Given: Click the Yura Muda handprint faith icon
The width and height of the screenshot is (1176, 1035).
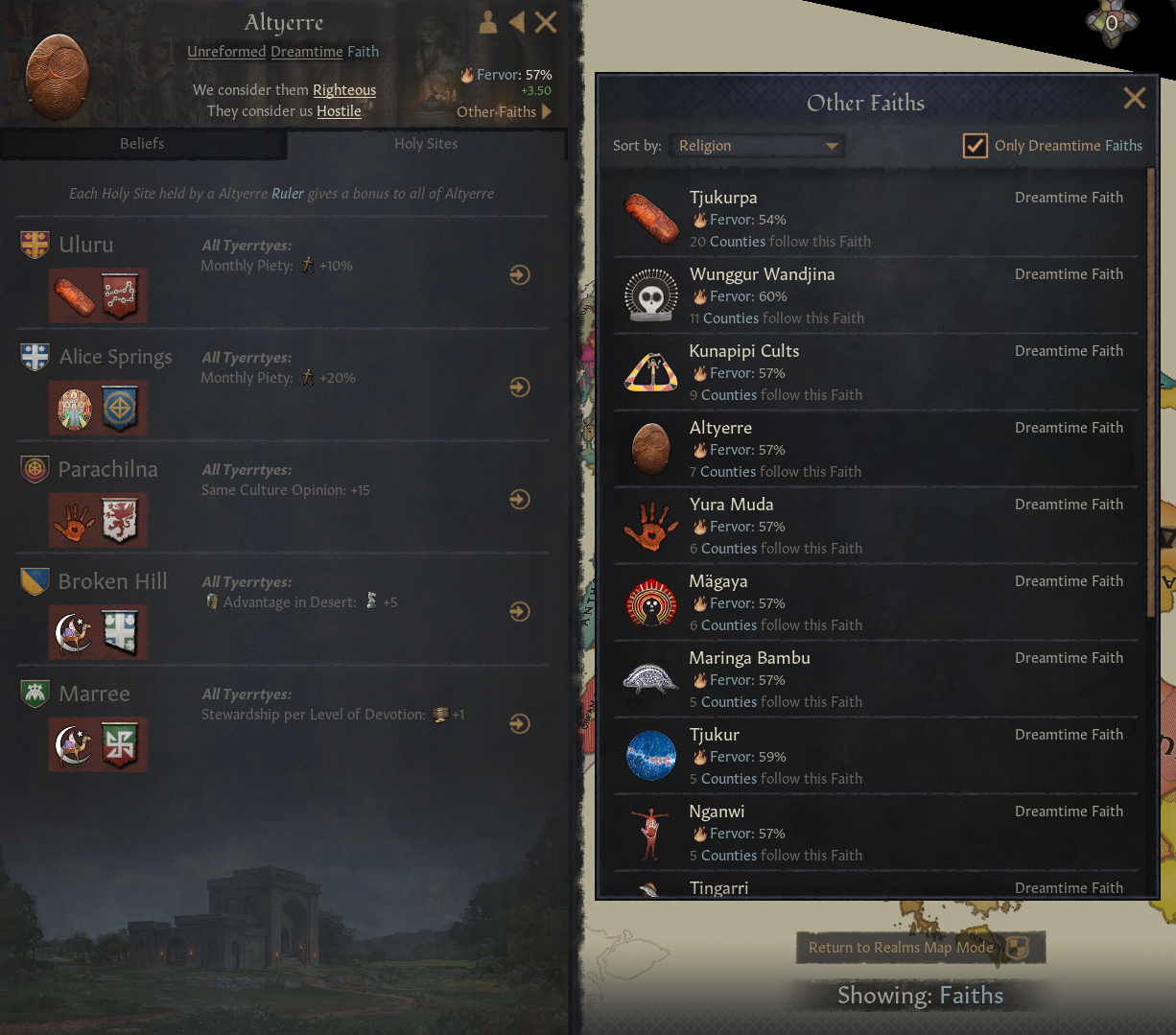Looking at the screenshot, I should pos(651,526).
